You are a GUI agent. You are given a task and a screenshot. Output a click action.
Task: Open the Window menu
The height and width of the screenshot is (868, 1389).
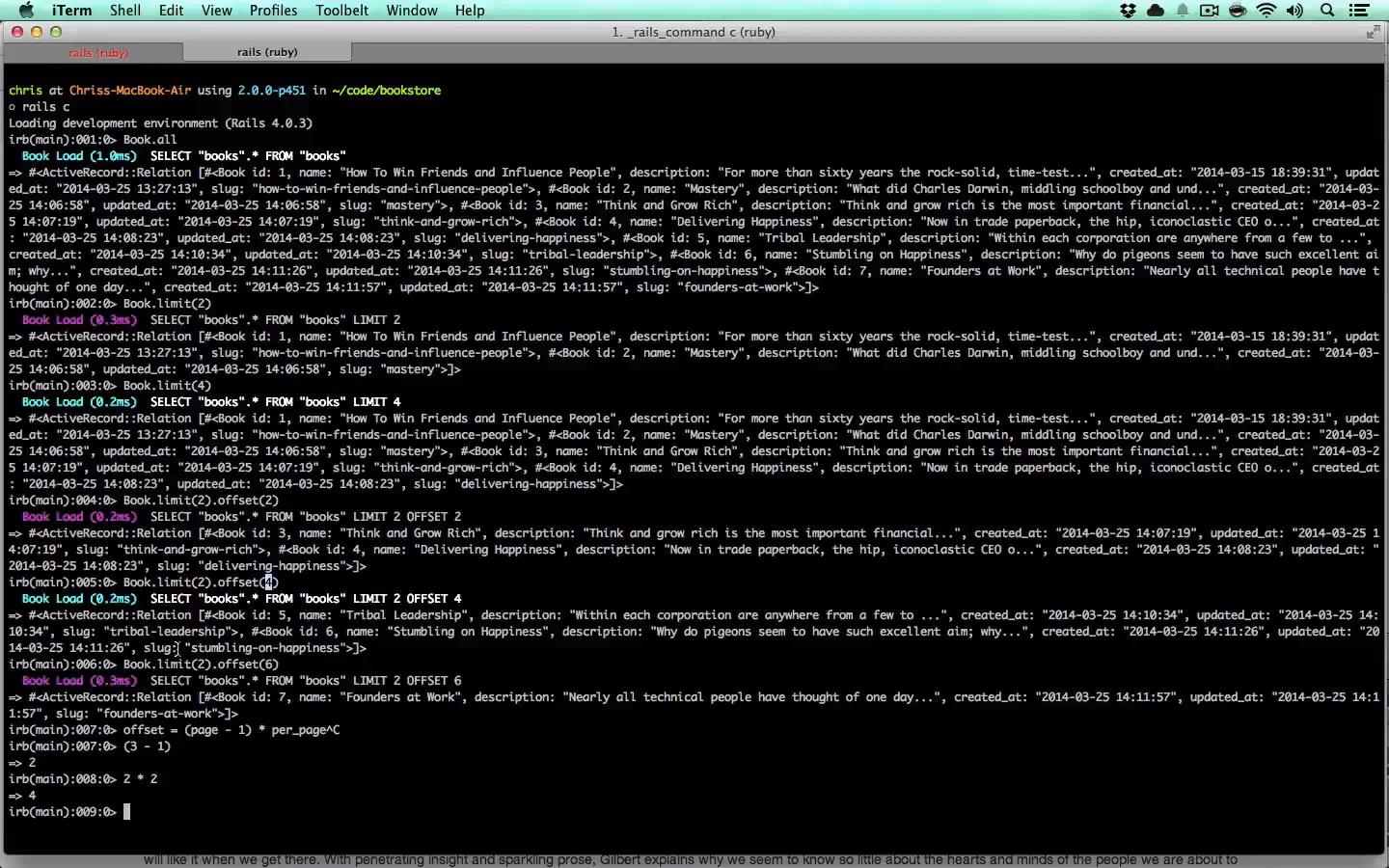(x=412, y=11)
